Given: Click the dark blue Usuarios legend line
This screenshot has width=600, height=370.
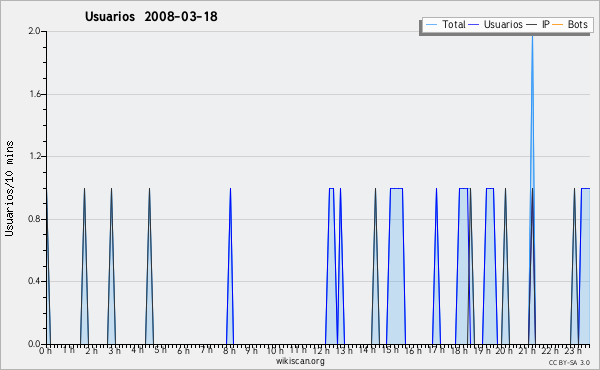Looking at the screenshot, I should 474,25.
